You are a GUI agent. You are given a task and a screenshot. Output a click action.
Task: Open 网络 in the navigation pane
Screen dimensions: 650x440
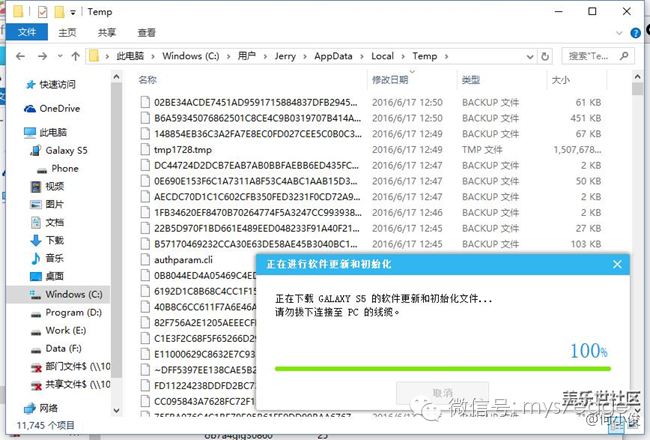pyautogui.click(x=41, y=408)
